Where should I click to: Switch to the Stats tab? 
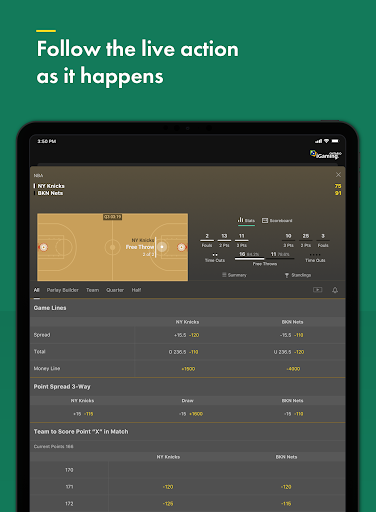[246, 220]
